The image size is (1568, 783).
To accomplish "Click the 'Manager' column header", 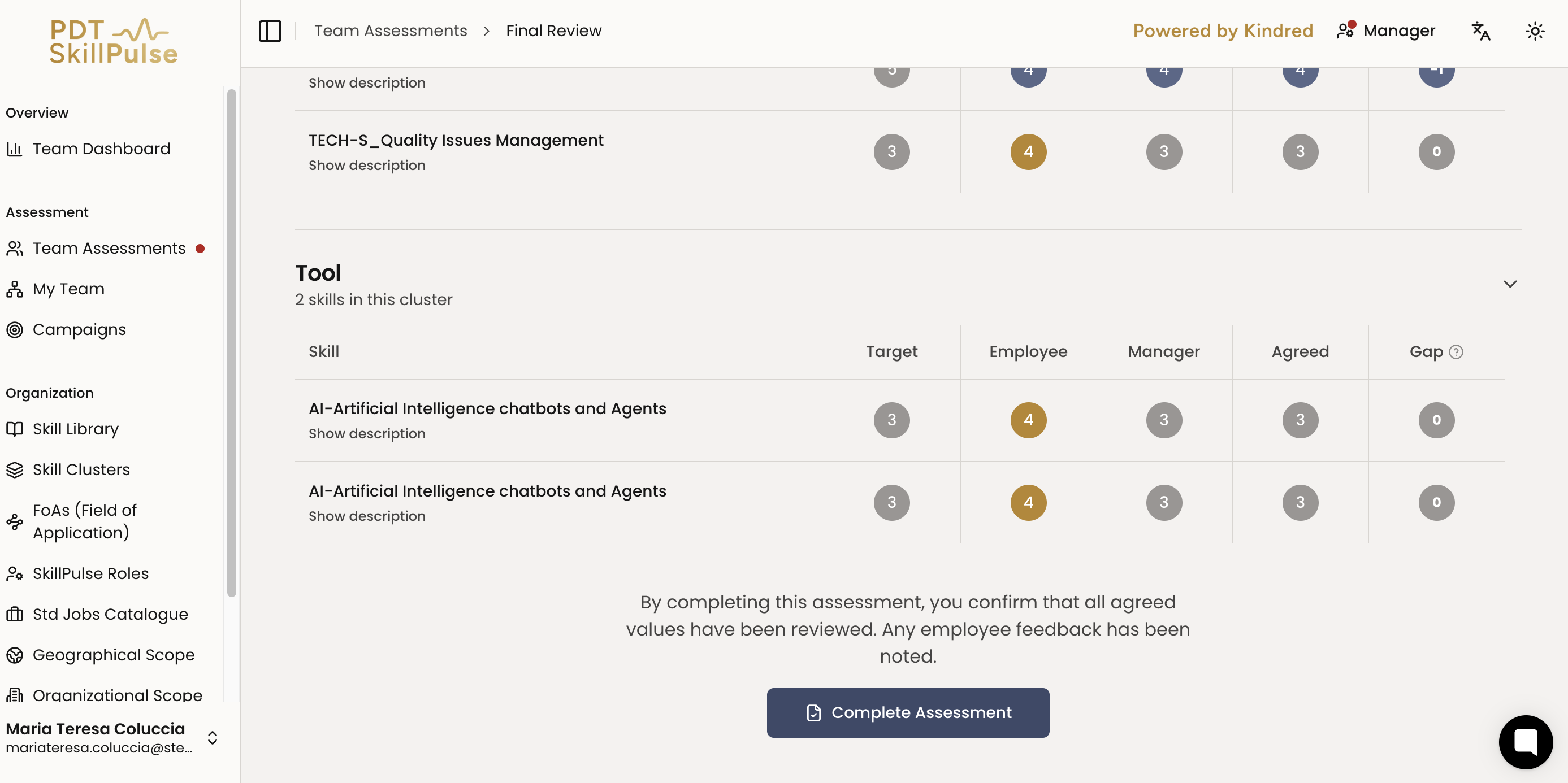I will [x=1164, y=351].
